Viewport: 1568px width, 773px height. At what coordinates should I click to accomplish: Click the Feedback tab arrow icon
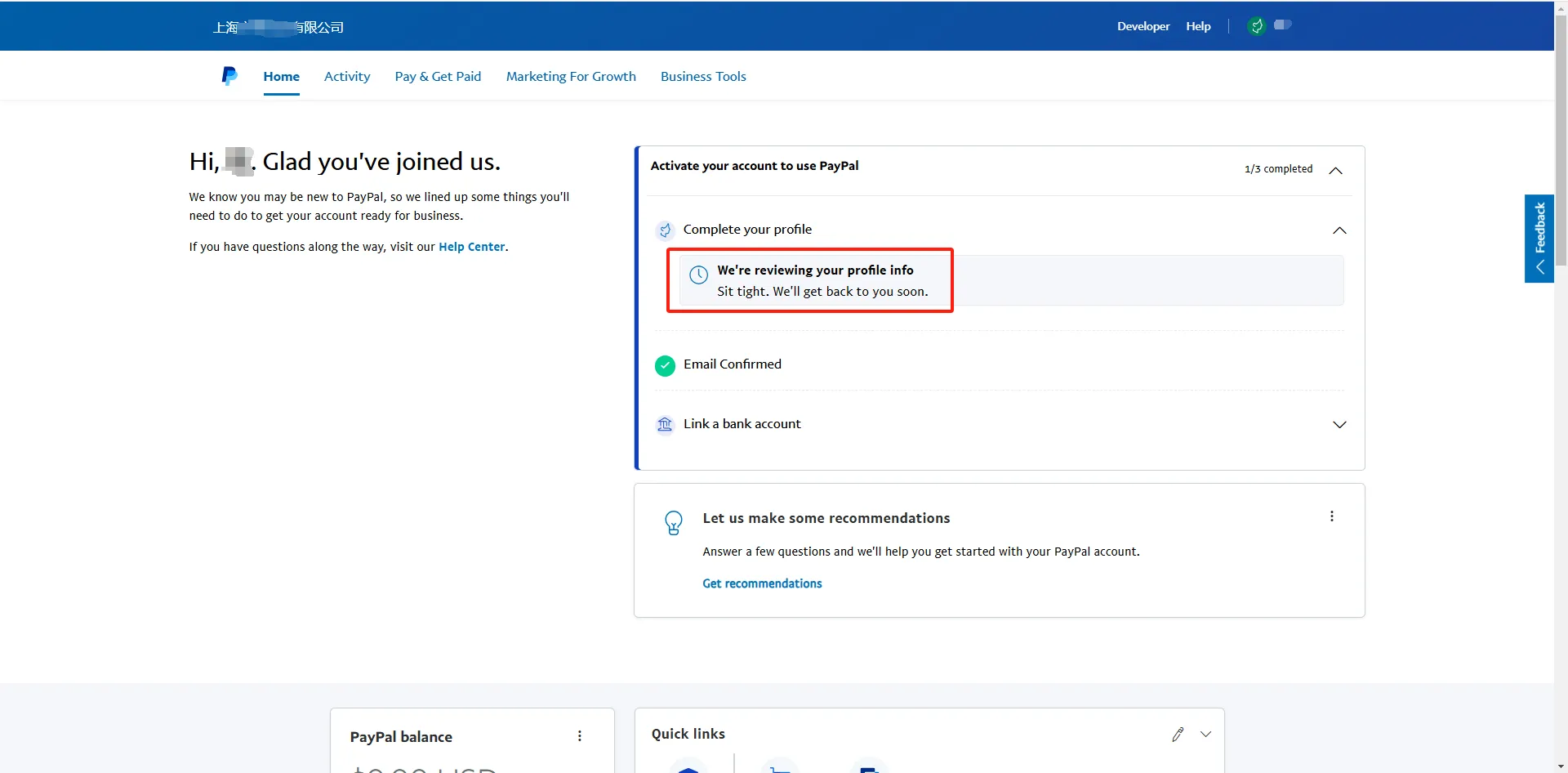[1539, 267]
